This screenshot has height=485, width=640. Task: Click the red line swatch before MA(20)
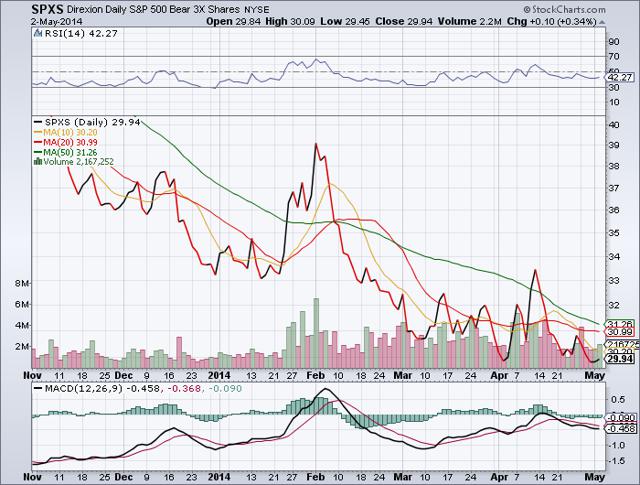pyautogui.click(x=38, y=142)
